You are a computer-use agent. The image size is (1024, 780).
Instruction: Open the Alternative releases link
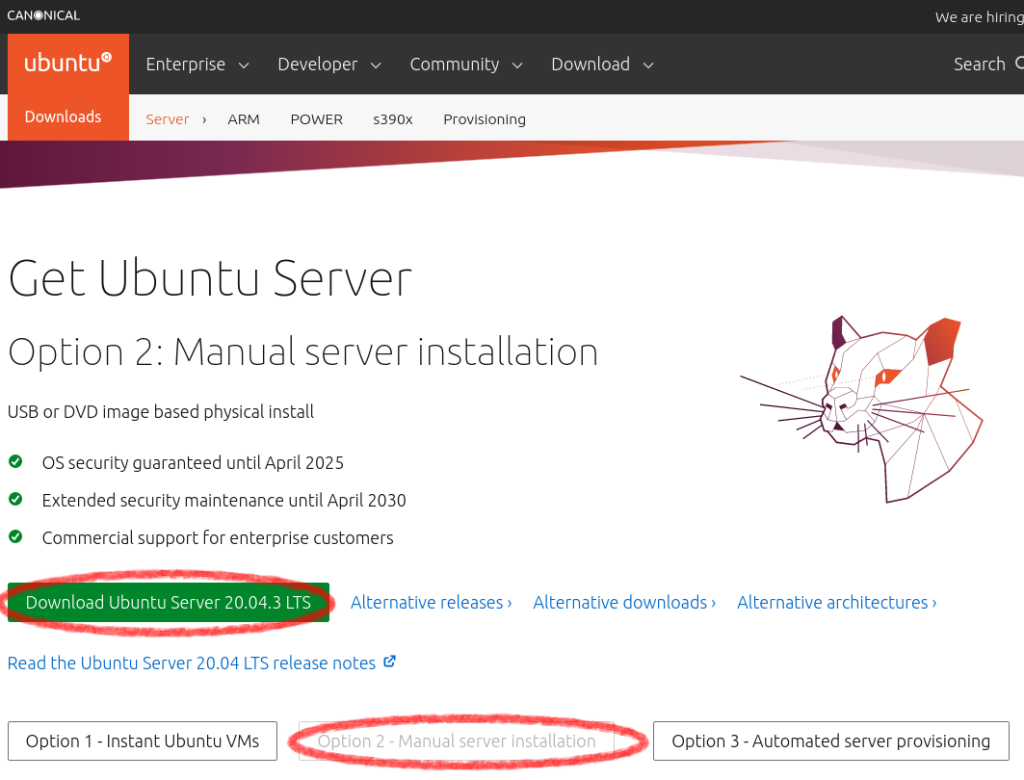[431, 602]
